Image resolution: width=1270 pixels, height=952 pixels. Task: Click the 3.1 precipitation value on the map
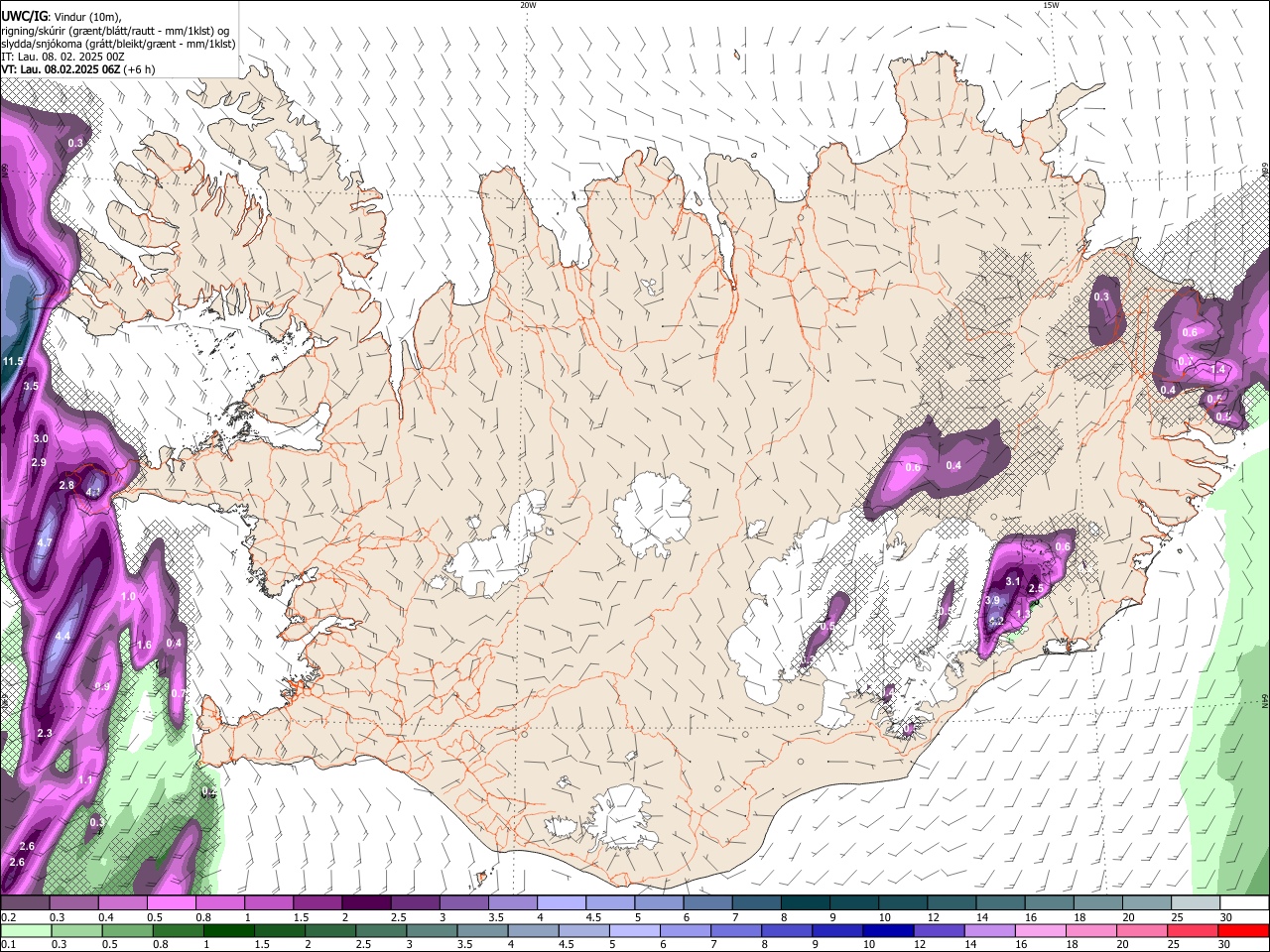pos(1013,581)
